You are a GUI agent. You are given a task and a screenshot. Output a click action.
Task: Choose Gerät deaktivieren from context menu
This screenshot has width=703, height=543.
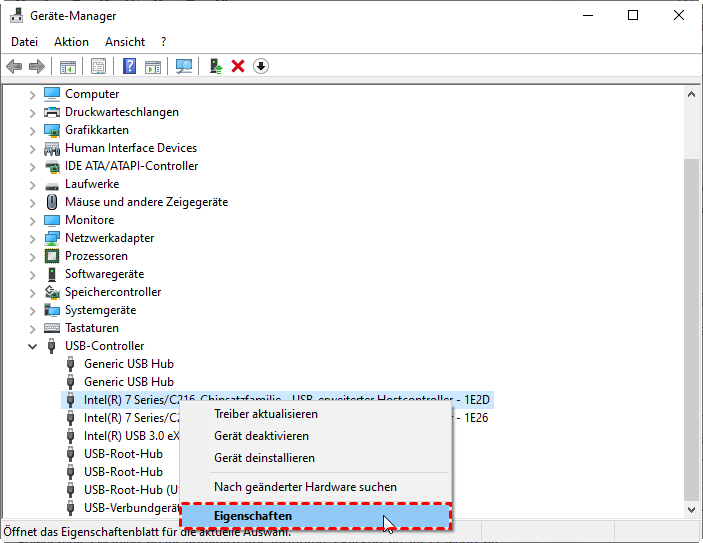(x=316, y=436)
